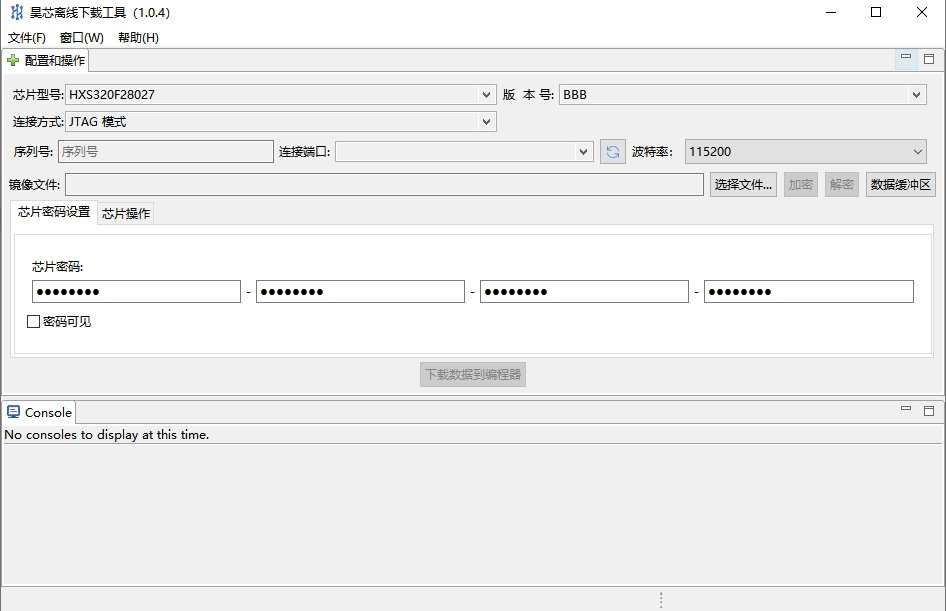Screen dimensions: 946x611
Task: Minimize the application window
Action: (x=831, y=12)
